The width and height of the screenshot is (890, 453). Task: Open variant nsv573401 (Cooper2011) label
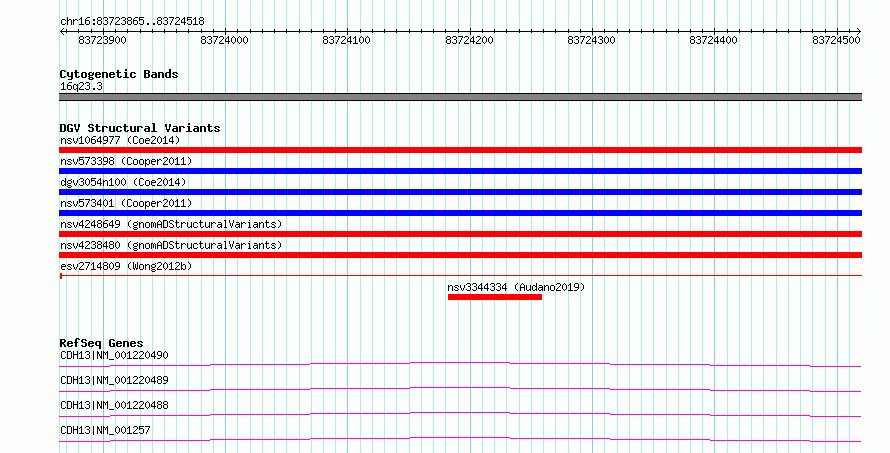[126, 203]
